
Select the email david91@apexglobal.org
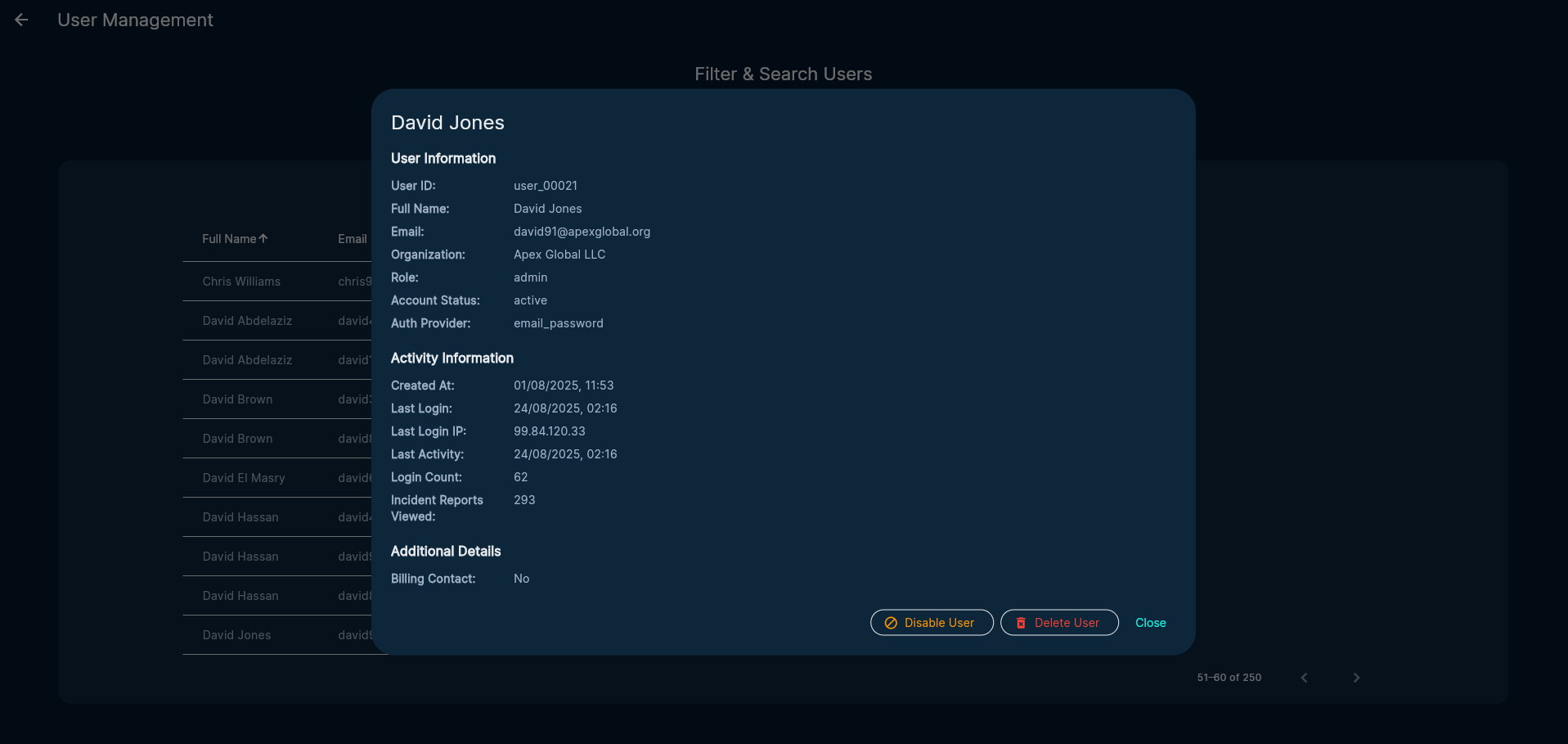tap(582, 232)
